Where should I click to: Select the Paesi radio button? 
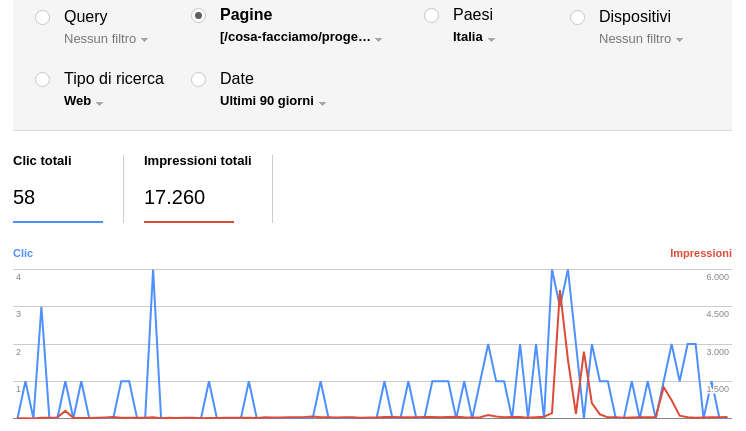[431, 15]
